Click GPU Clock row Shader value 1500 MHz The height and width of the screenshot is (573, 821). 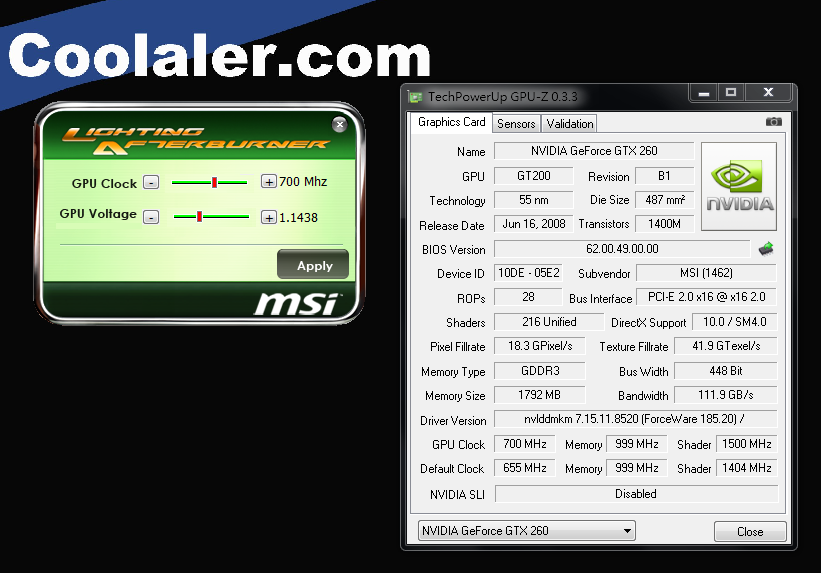point(747,444)
